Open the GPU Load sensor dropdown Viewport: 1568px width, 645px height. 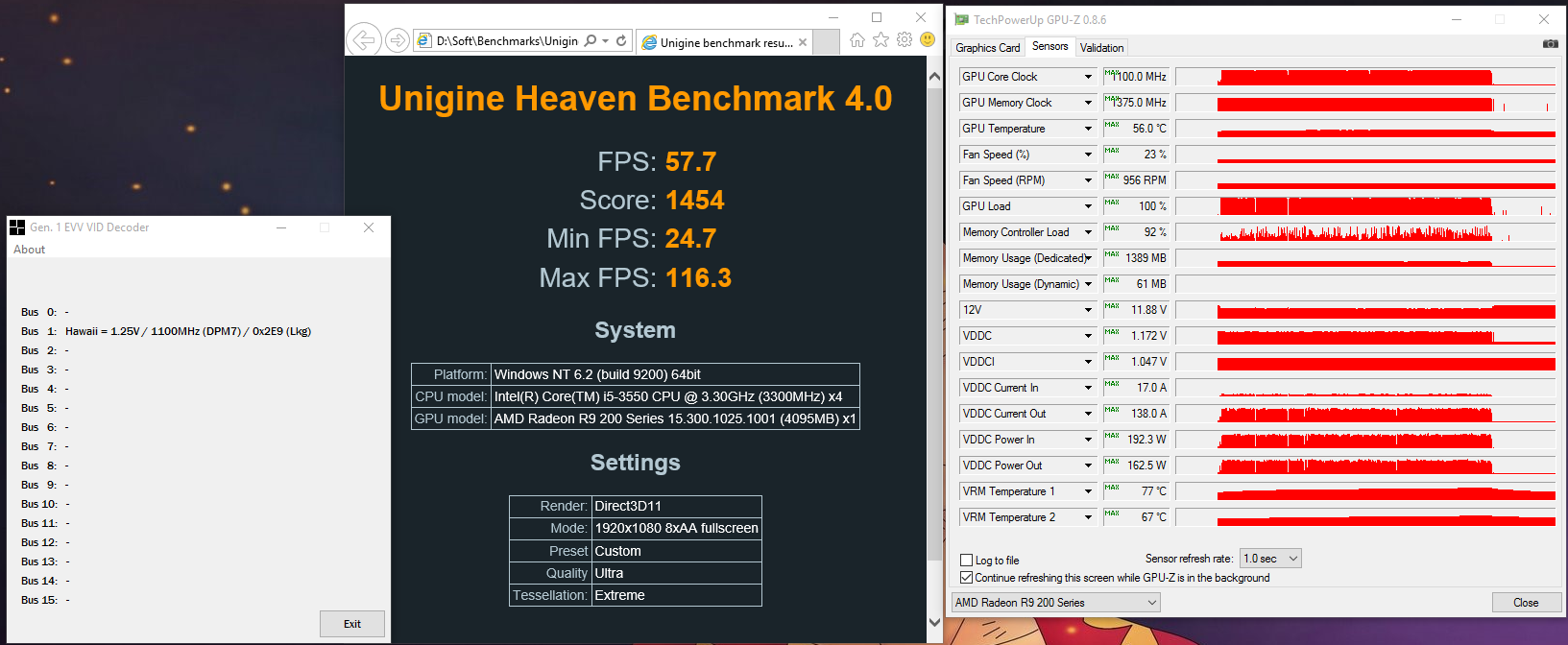(x=1088, y=206)
